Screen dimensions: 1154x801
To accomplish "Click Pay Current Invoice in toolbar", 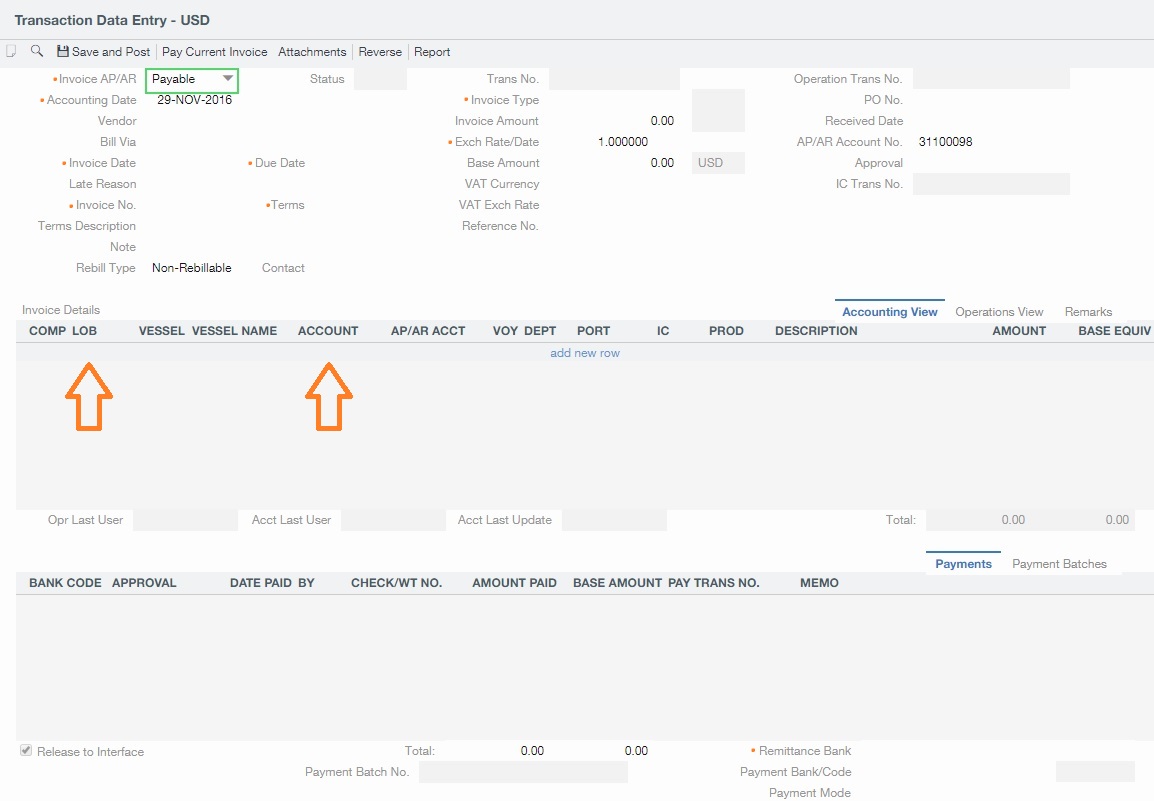I will 214,52.
